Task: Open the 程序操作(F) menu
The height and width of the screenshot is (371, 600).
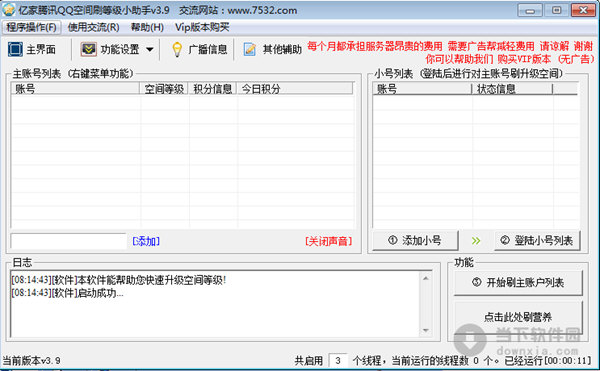Action: pos(31,27)
